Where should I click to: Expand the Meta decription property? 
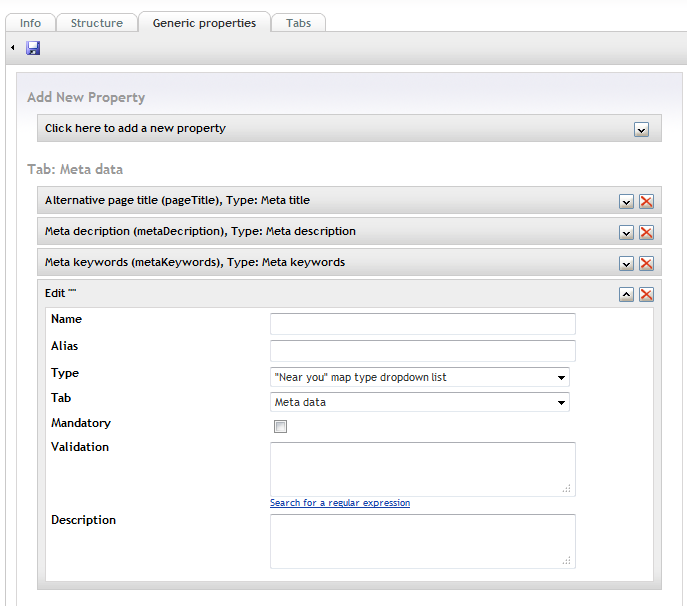626,233
